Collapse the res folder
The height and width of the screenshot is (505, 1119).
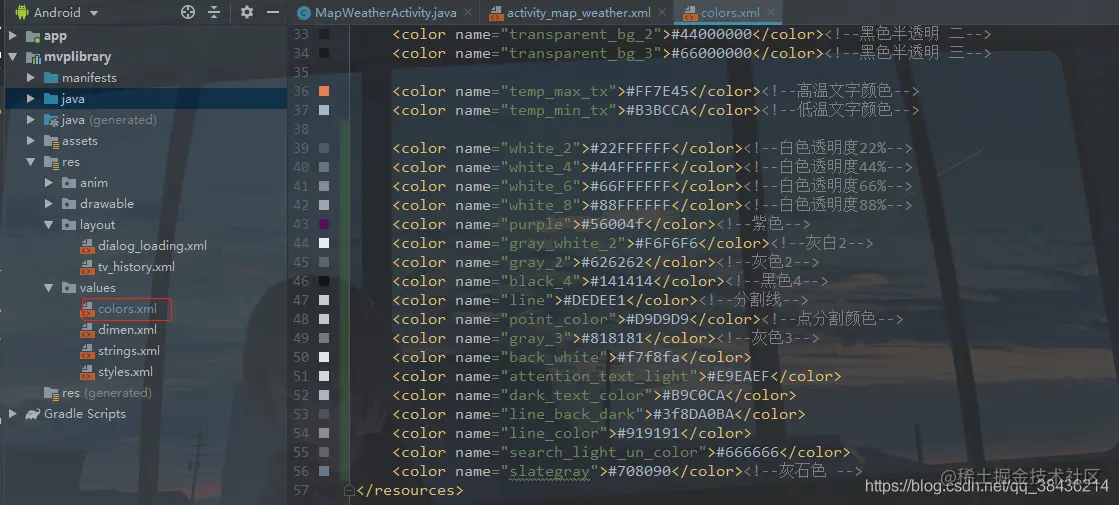[x=31, y=162]
